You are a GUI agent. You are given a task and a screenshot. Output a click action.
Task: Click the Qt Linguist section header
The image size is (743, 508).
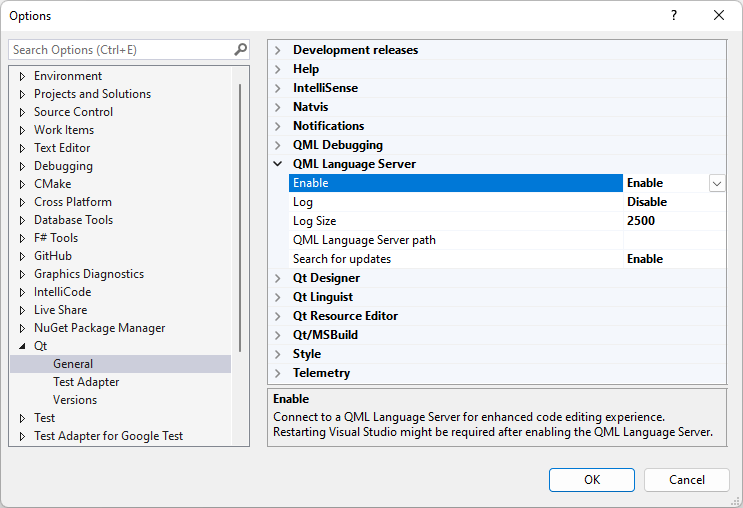point(323,297)
